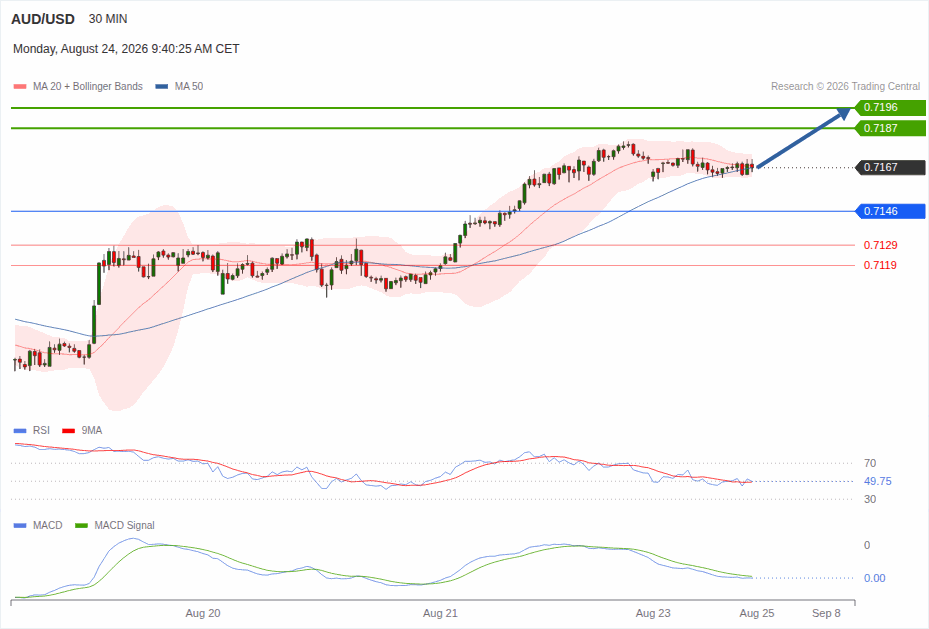929x629 pixels.
Task: Click the RSI legend label
Action: (x=41, y=431)
